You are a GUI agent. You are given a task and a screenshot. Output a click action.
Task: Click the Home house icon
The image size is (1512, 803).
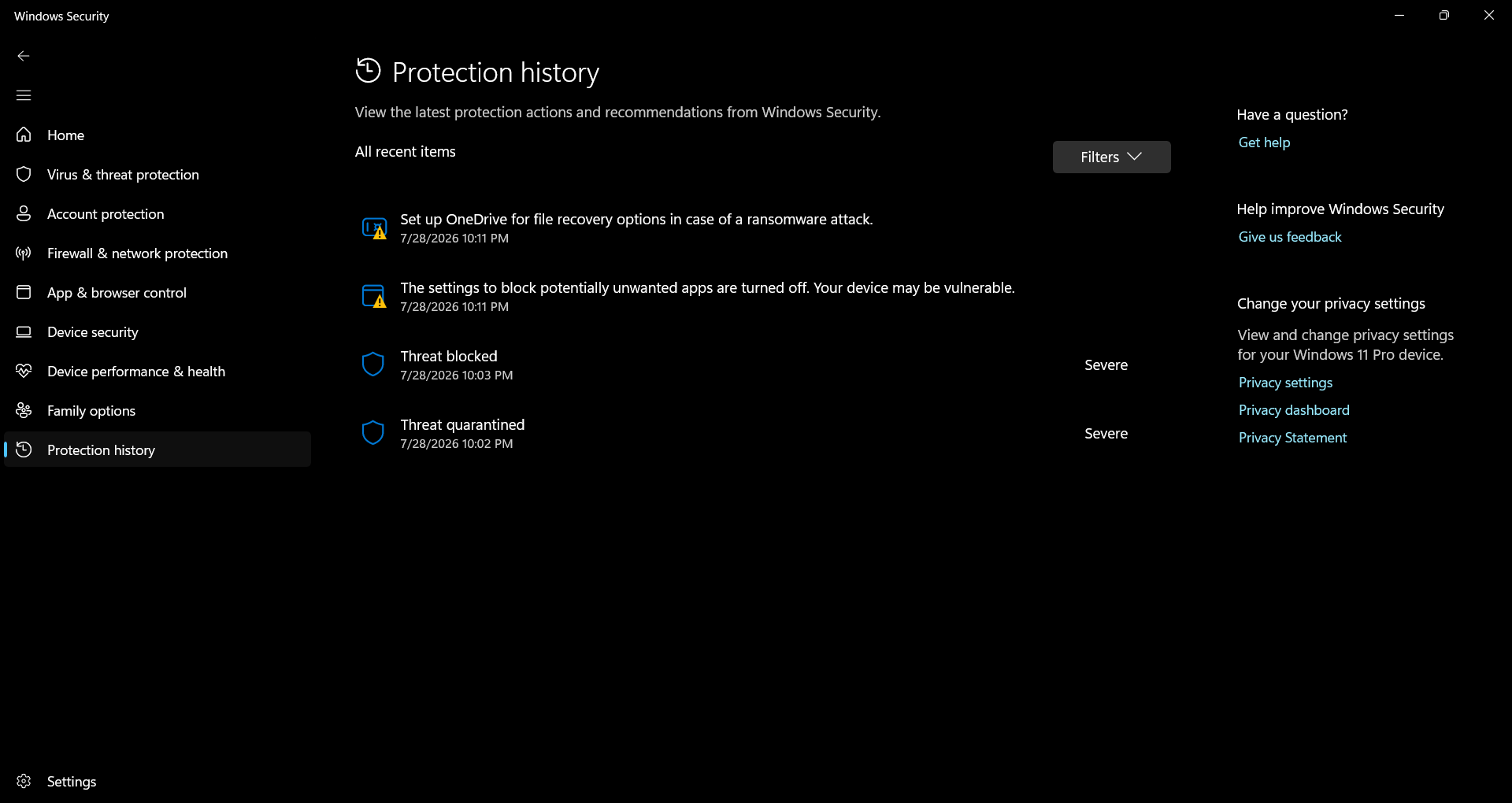(24, 135)
